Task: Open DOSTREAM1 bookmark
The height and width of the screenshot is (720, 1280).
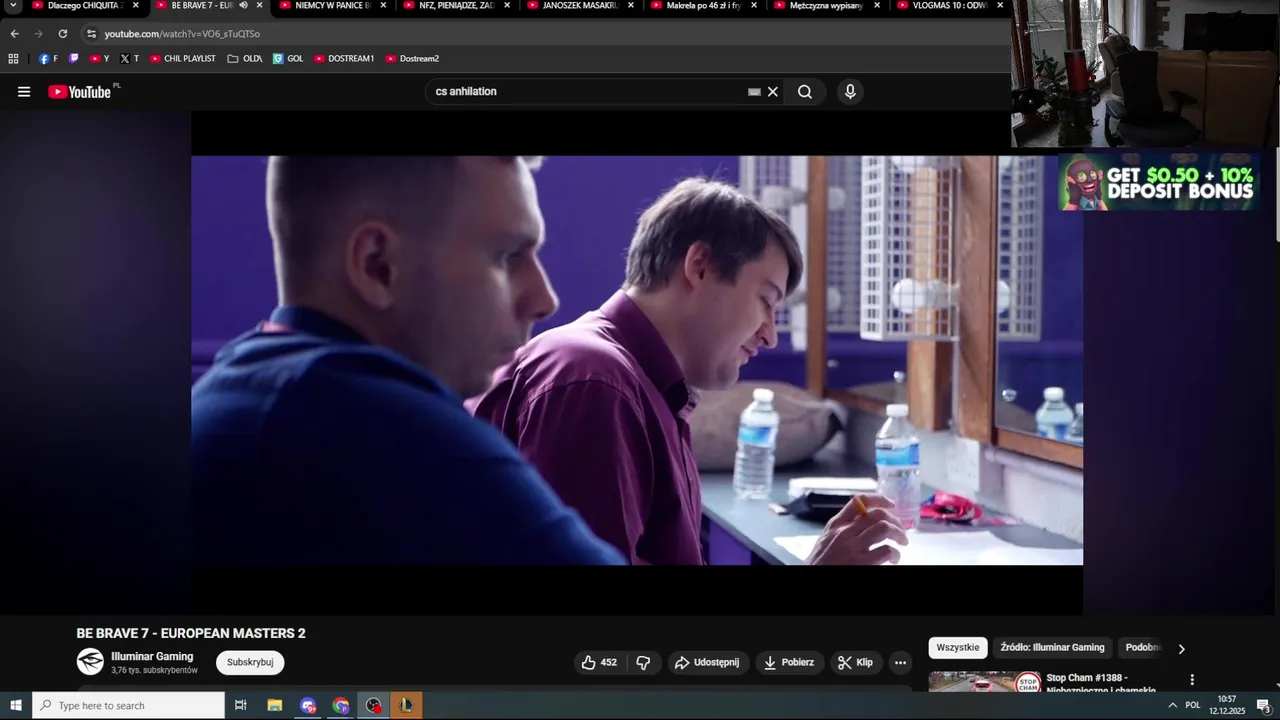Action: [x=344, y=59]
